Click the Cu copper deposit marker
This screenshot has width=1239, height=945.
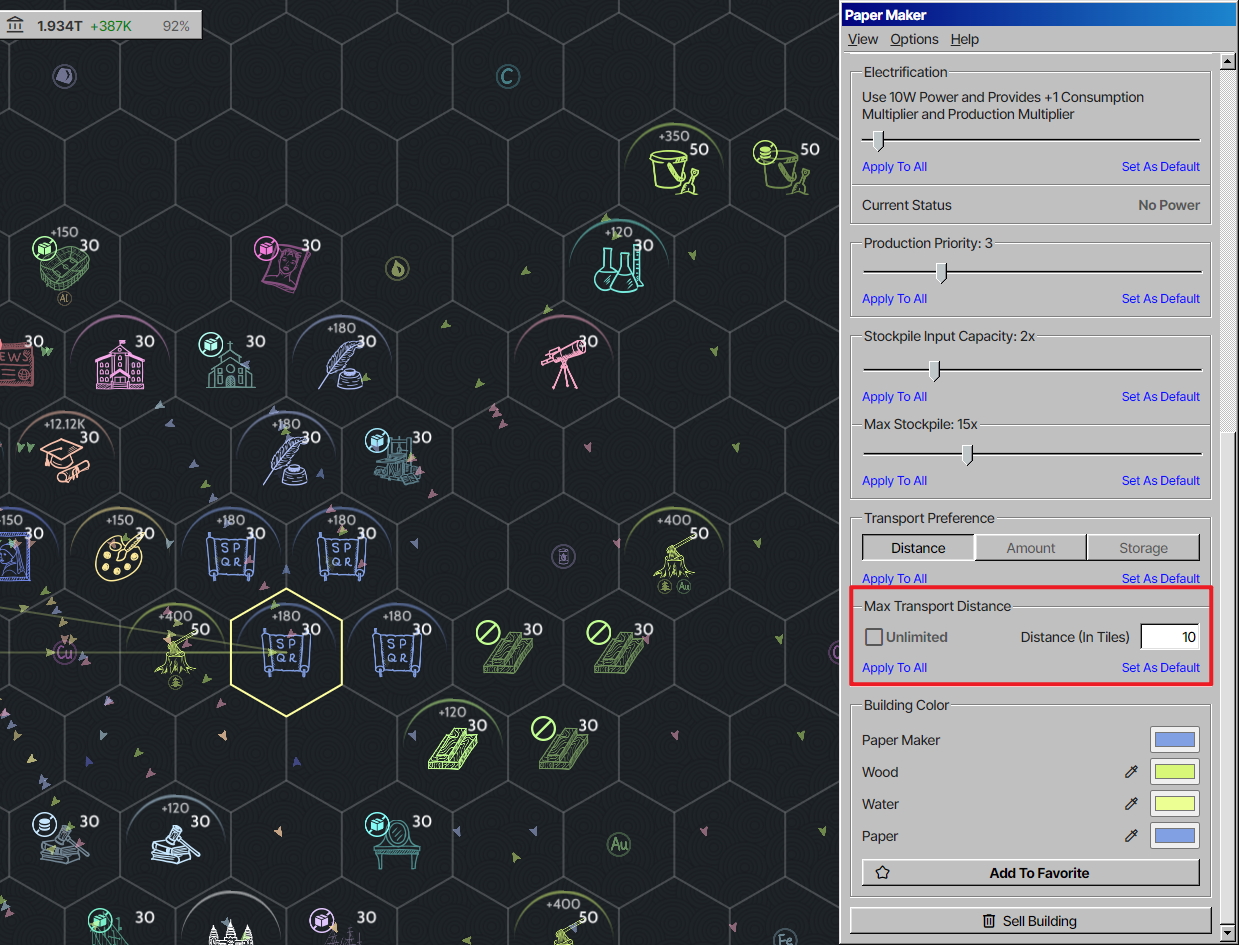tap(63, 652)
